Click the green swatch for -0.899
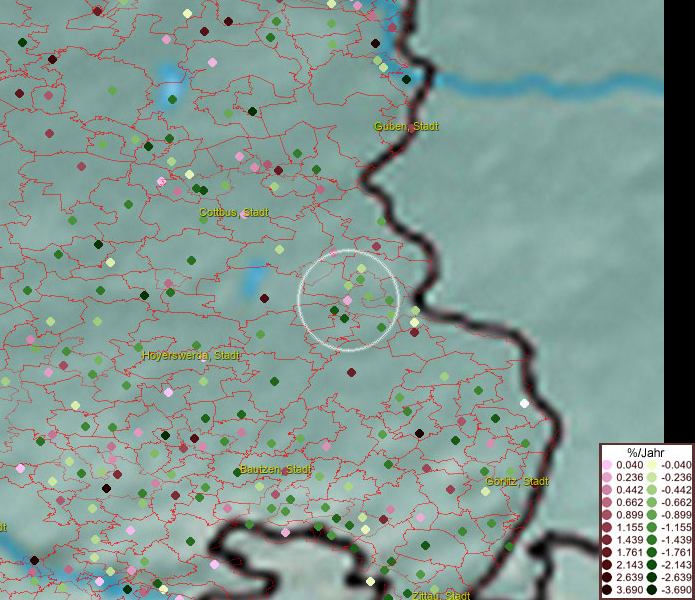The height and width of the screenshot is (600, 695). point(652,515)
